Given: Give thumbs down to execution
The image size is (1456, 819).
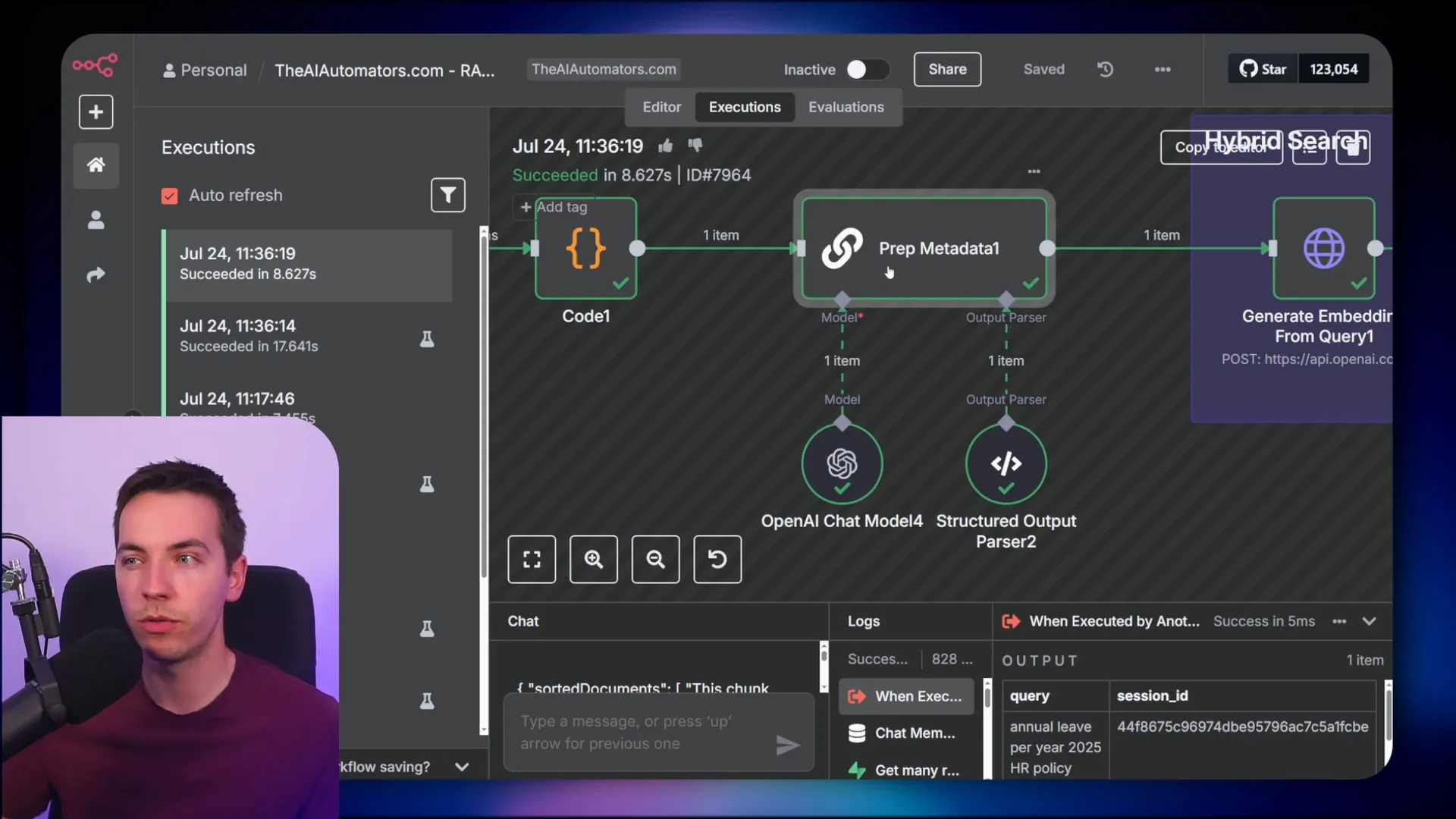Looking at the screenshot, I should click(695, 145).
